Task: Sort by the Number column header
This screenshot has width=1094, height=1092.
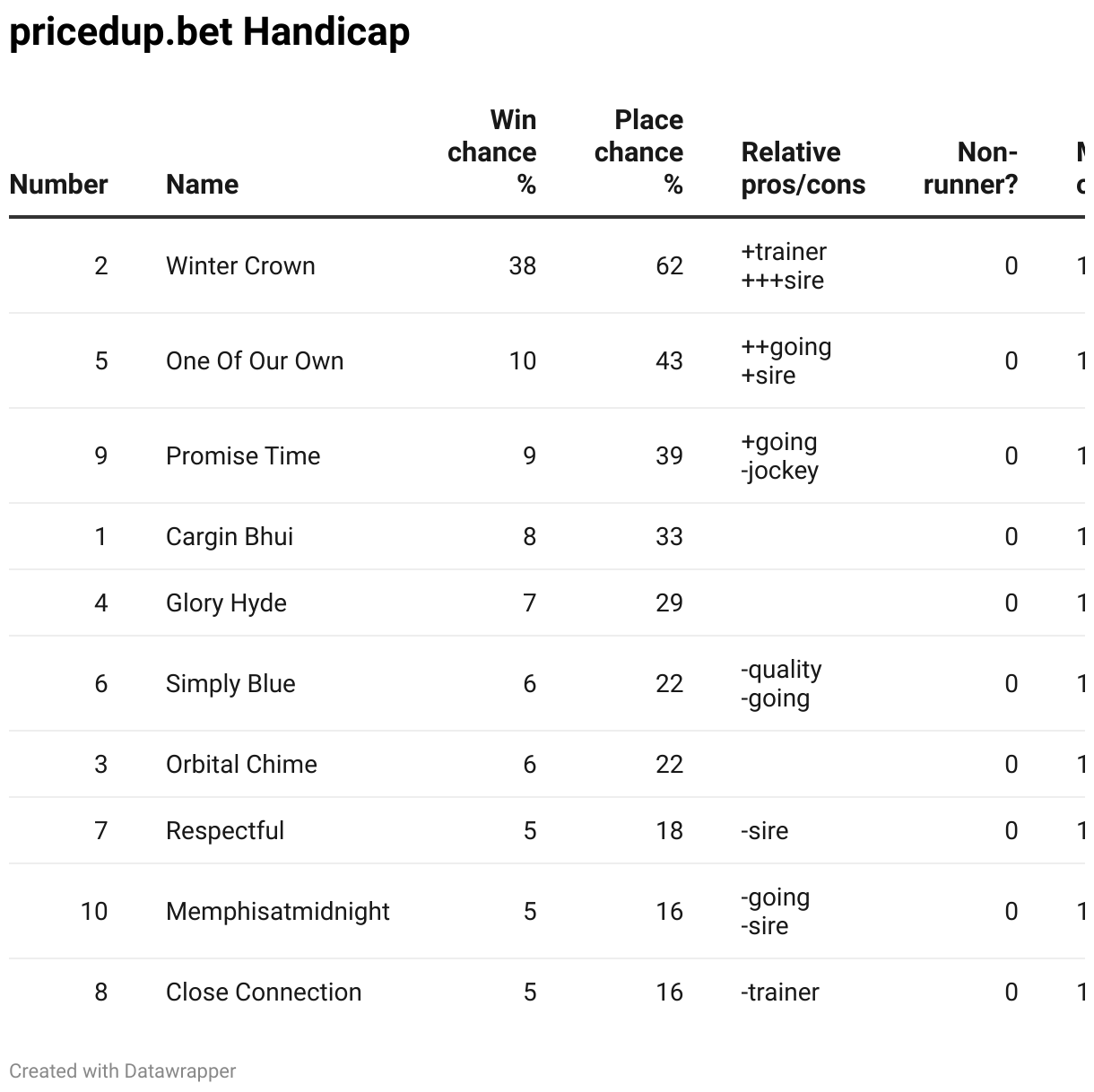Action: point(58,185)
